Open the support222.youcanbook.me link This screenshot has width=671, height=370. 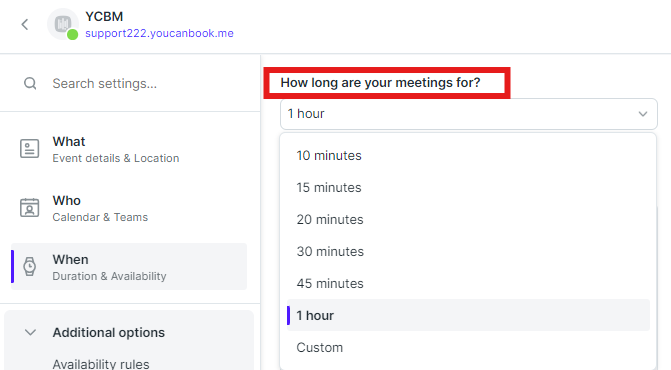click(x=159, y=33)
